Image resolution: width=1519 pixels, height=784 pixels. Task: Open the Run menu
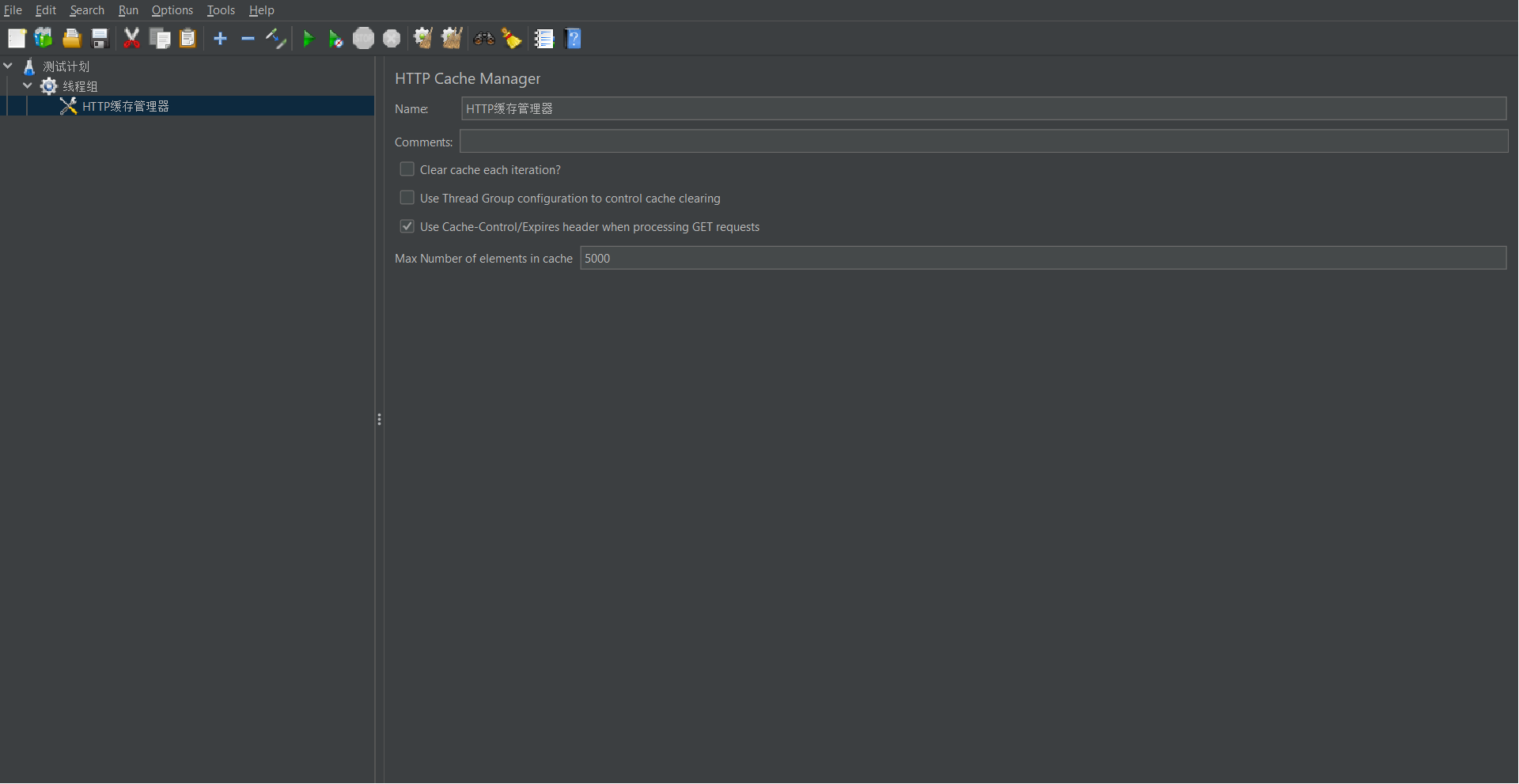coord(128,10)
